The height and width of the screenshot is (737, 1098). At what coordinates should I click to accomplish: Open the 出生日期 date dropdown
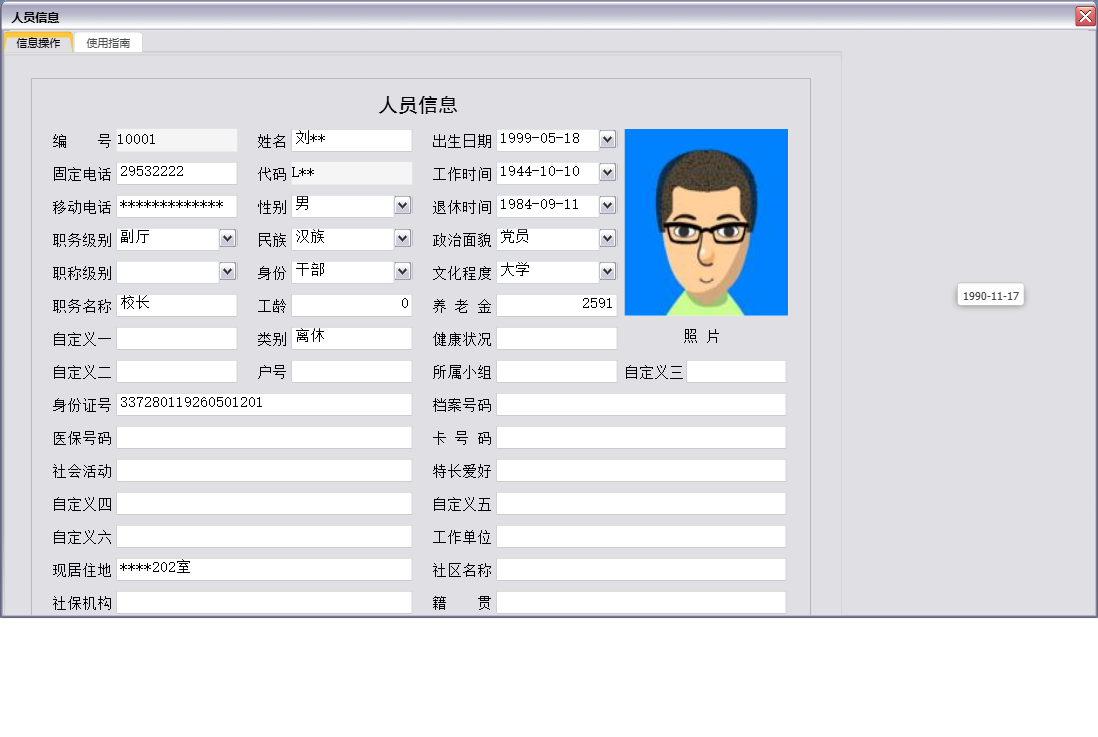[608, 139]
